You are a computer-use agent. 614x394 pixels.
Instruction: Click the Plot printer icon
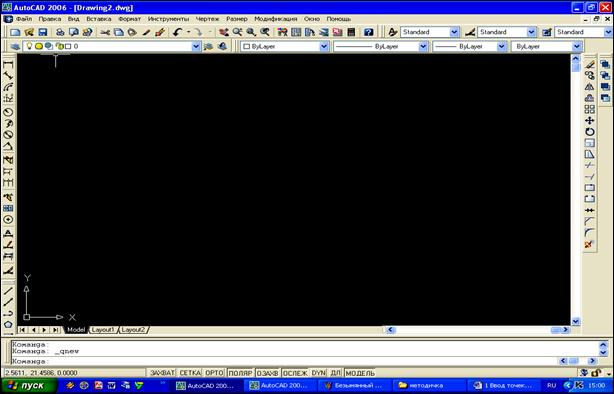coord(60,32)
